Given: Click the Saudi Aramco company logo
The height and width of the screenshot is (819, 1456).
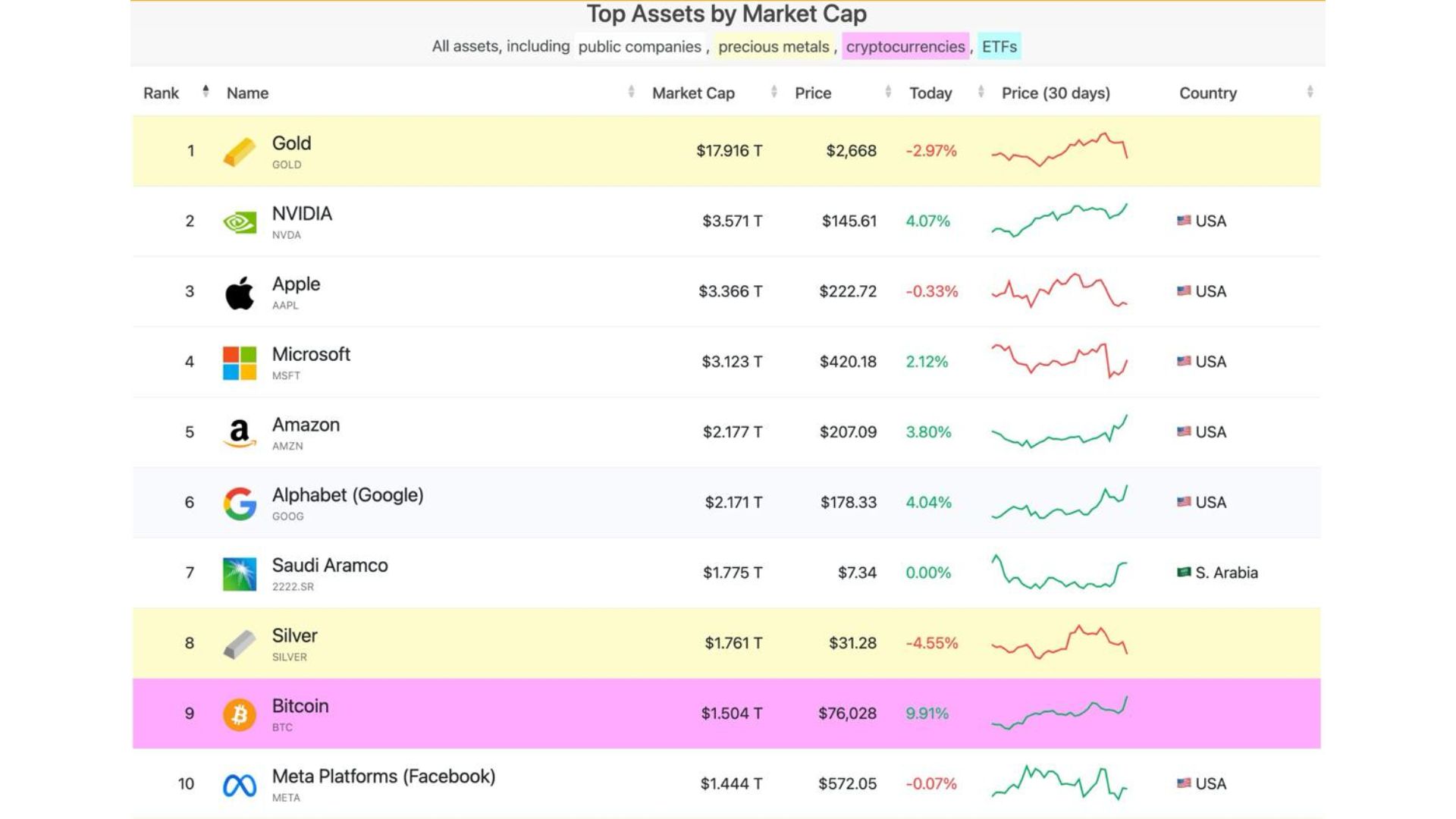Looking at the screenshot, I should point(241,573).
